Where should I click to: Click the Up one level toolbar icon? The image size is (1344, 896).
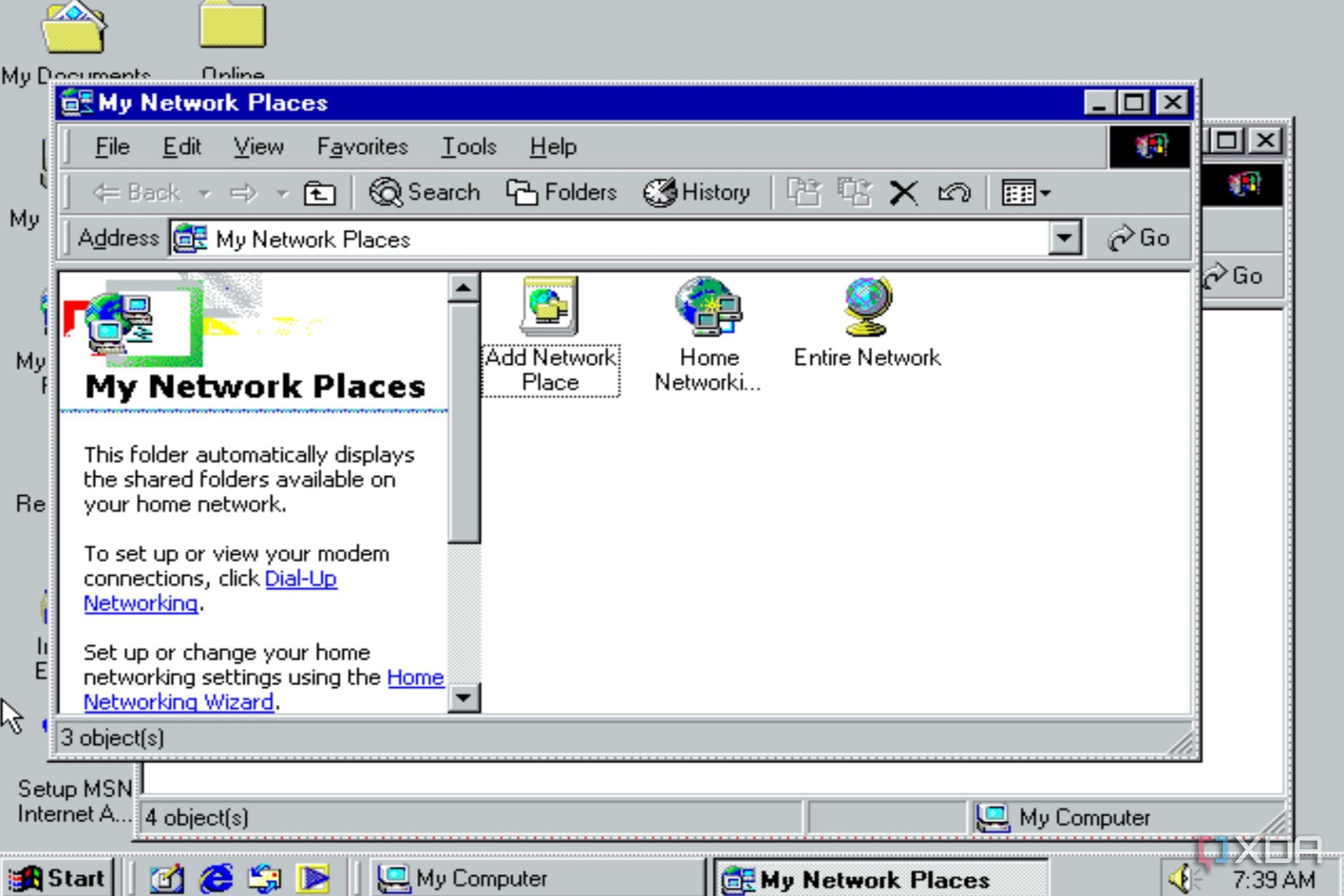[319, 193]
